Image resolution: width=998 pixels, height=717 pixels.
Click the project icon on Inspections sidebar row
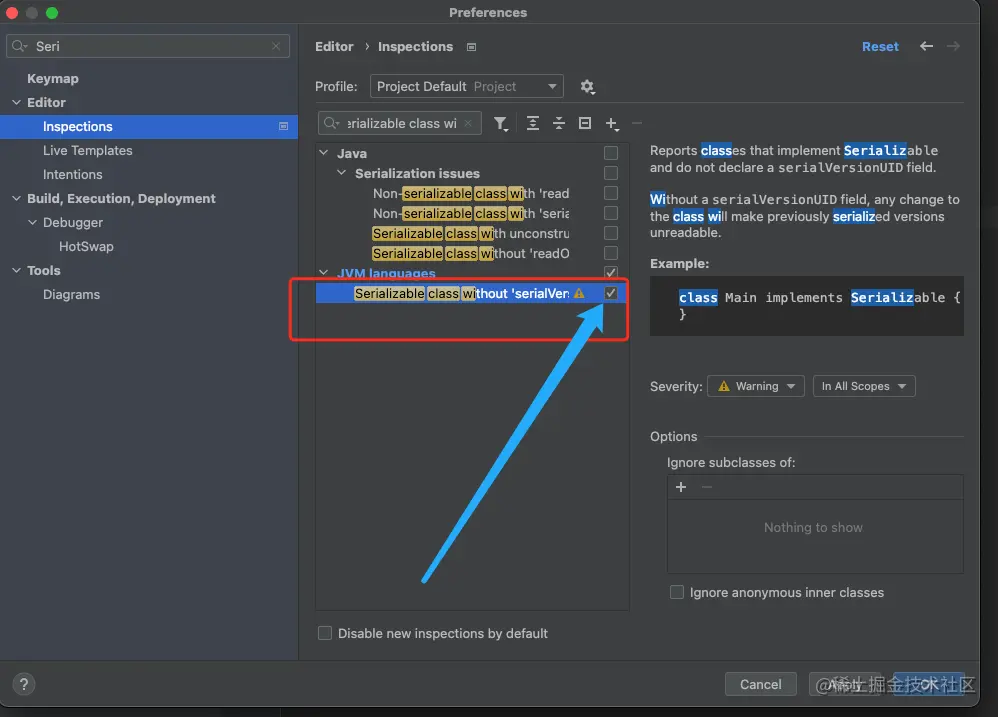[x=283, y=127]
